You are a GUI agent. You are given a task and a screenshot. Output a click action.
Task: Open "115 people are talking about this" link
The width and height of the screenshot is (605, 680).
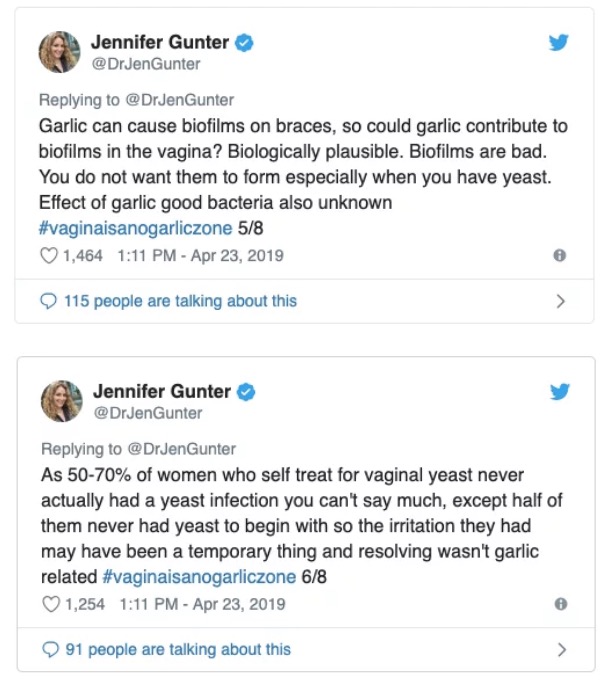[180, 301]
